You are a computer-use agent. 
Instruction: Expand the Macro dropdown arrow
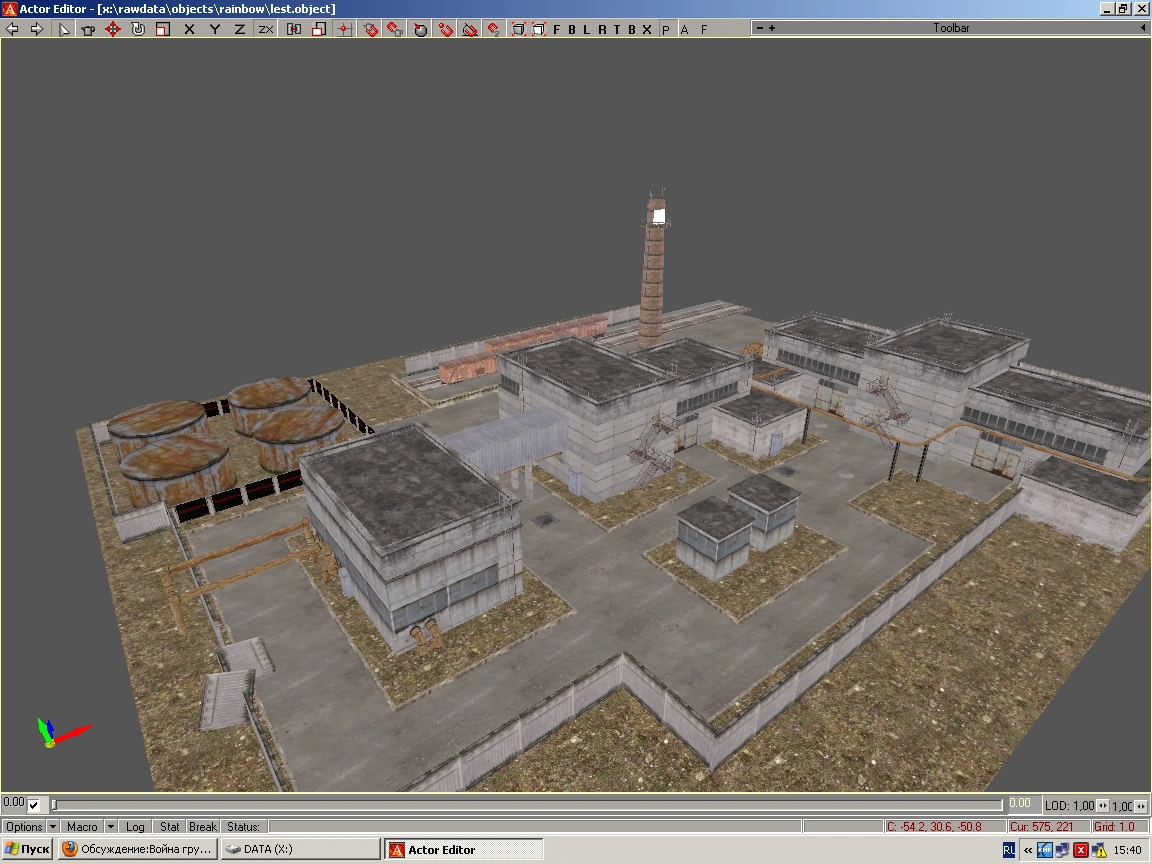coord(110,827)
